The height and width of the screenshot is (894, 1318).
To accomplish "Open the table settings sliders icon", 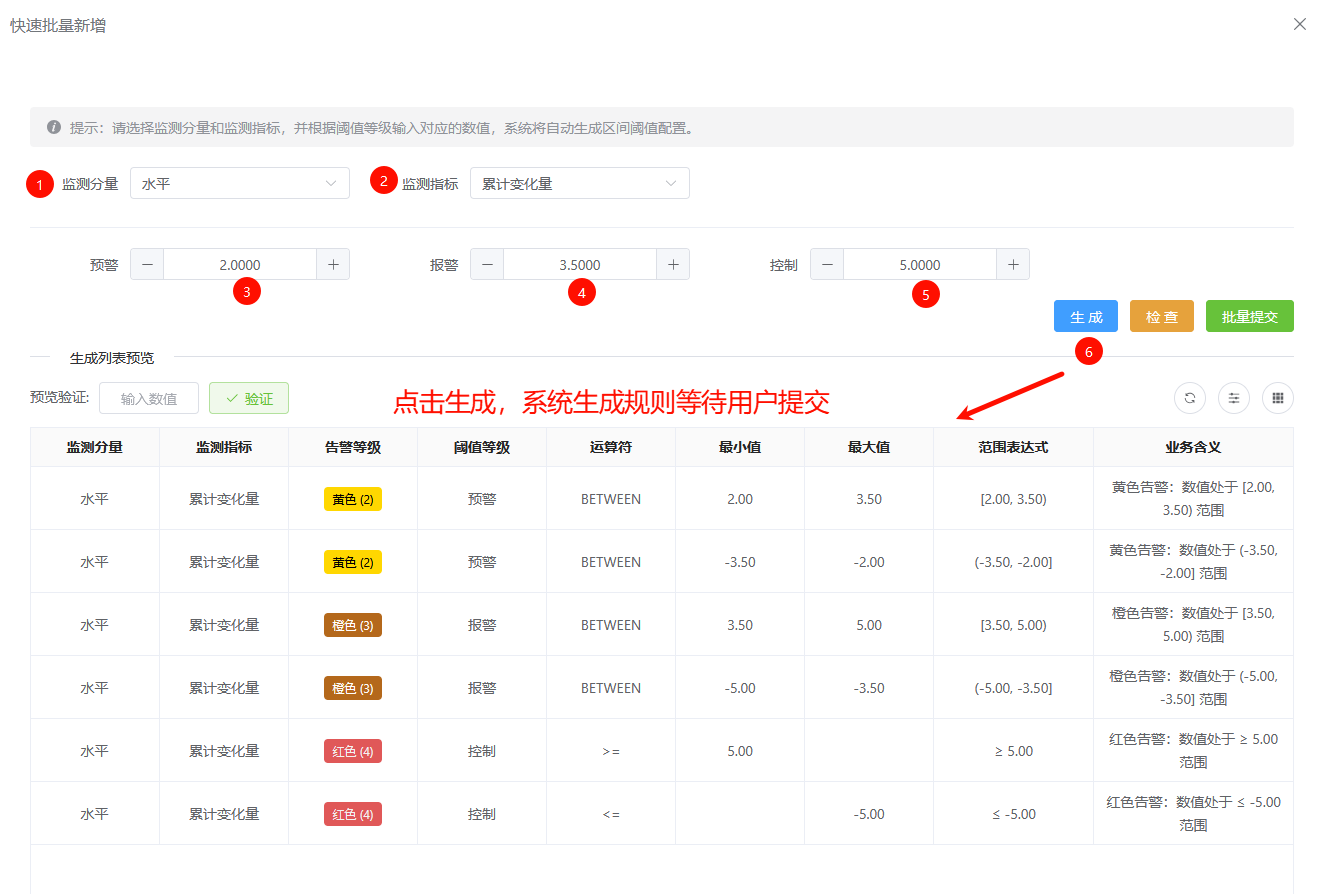I will point(1234,398).
